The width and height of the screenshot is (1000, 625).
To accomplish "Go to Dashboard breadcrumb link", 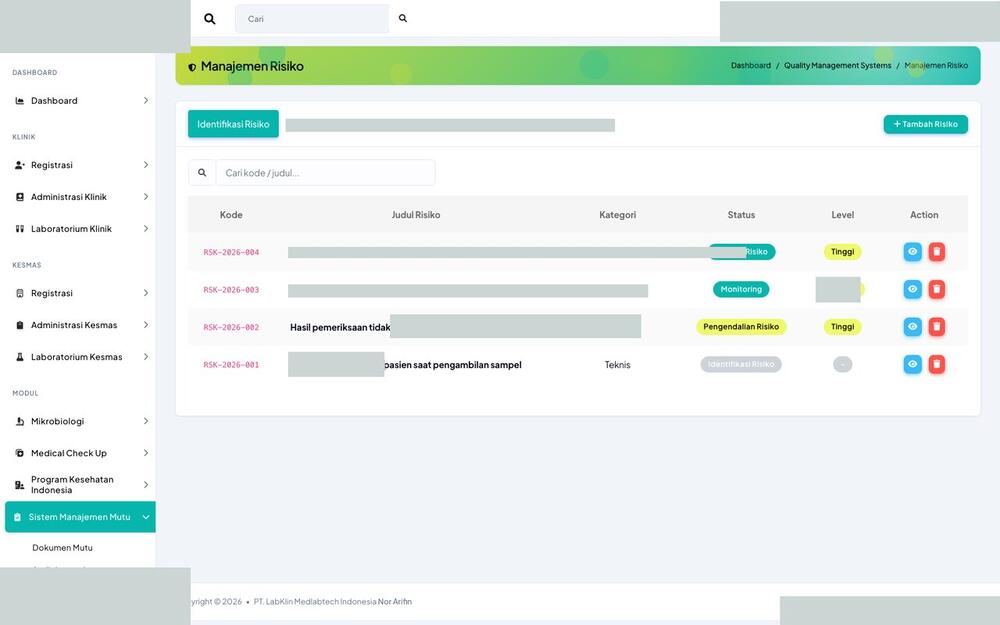I will 751,66.
